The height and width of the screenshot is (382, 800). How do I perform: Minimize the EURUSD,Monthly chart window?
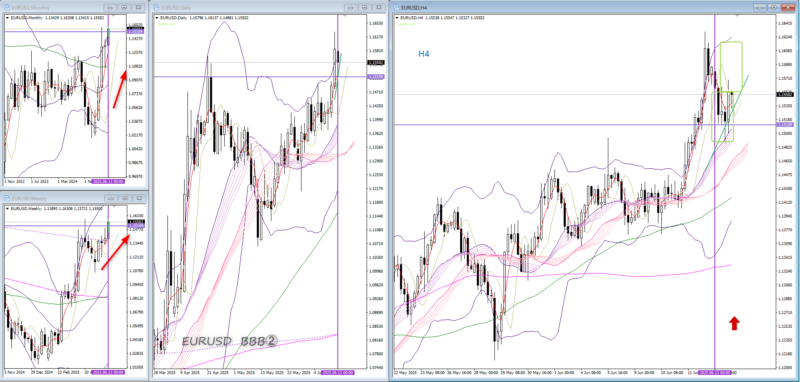(110, 8)
